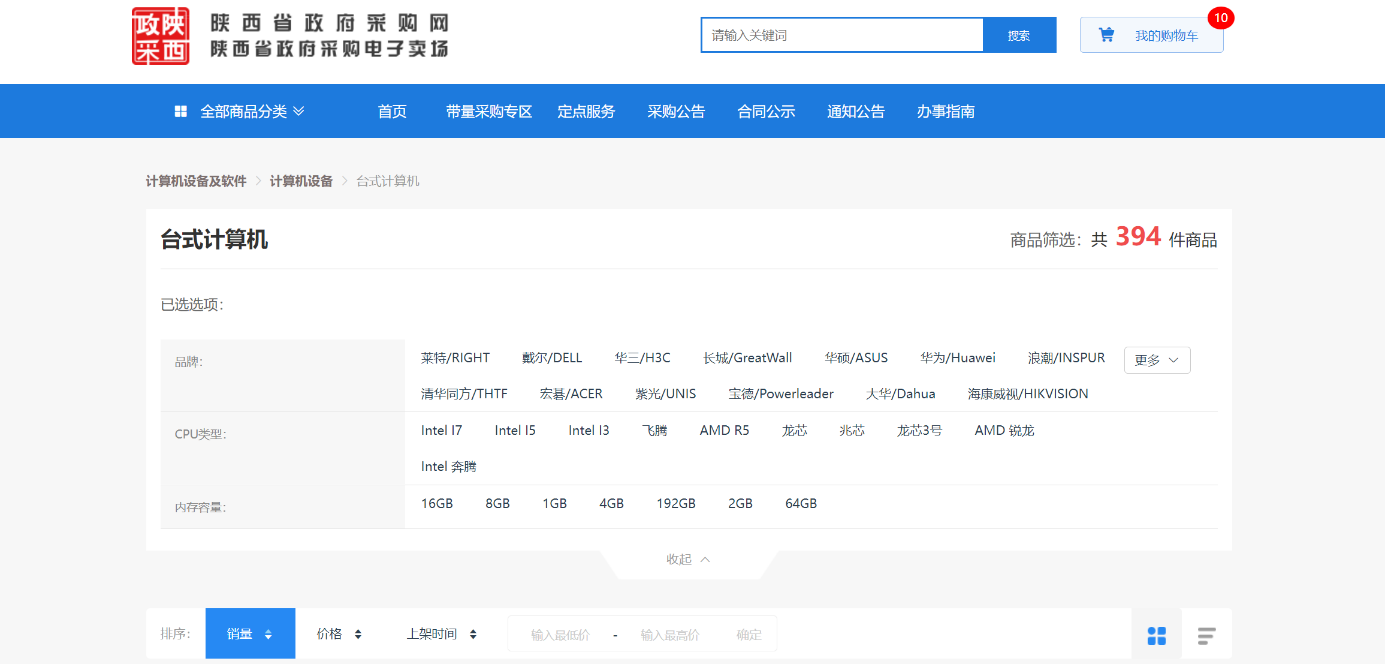This screenshot has height=664, width=1385.
Task: Expand more brands with 更多 button
Action: (x=1157, y=360)
